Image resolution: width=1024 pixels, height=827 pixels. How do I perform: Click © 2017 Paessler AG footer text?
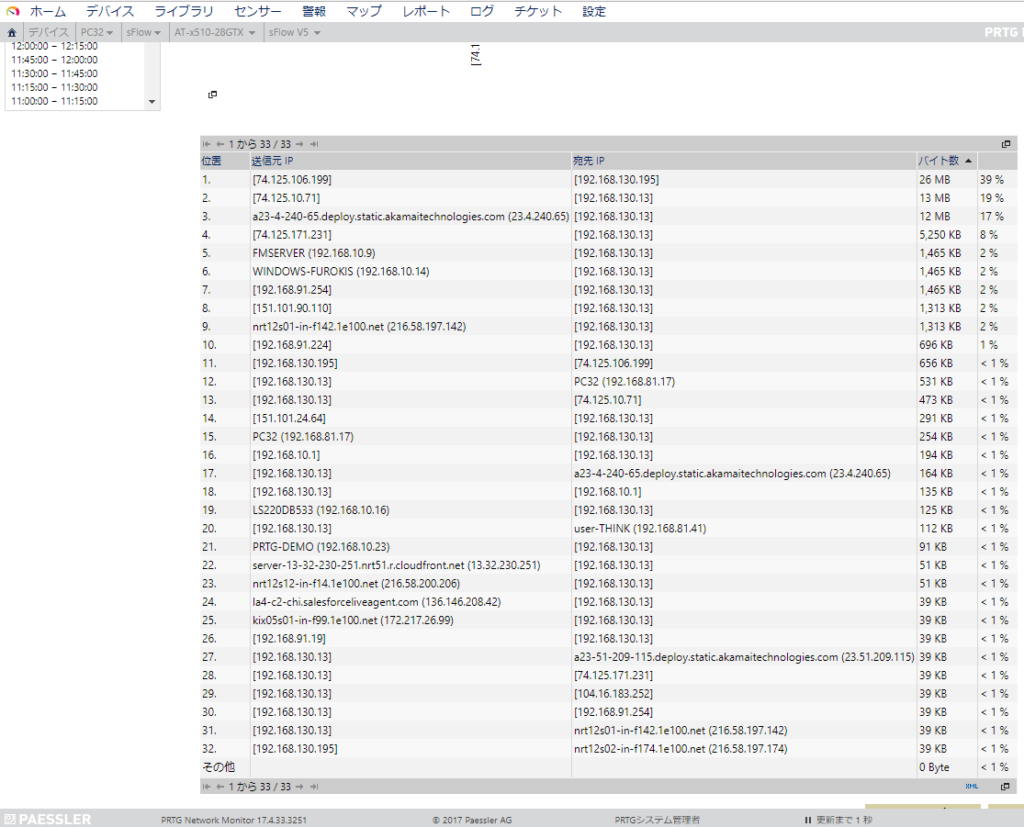472,820
